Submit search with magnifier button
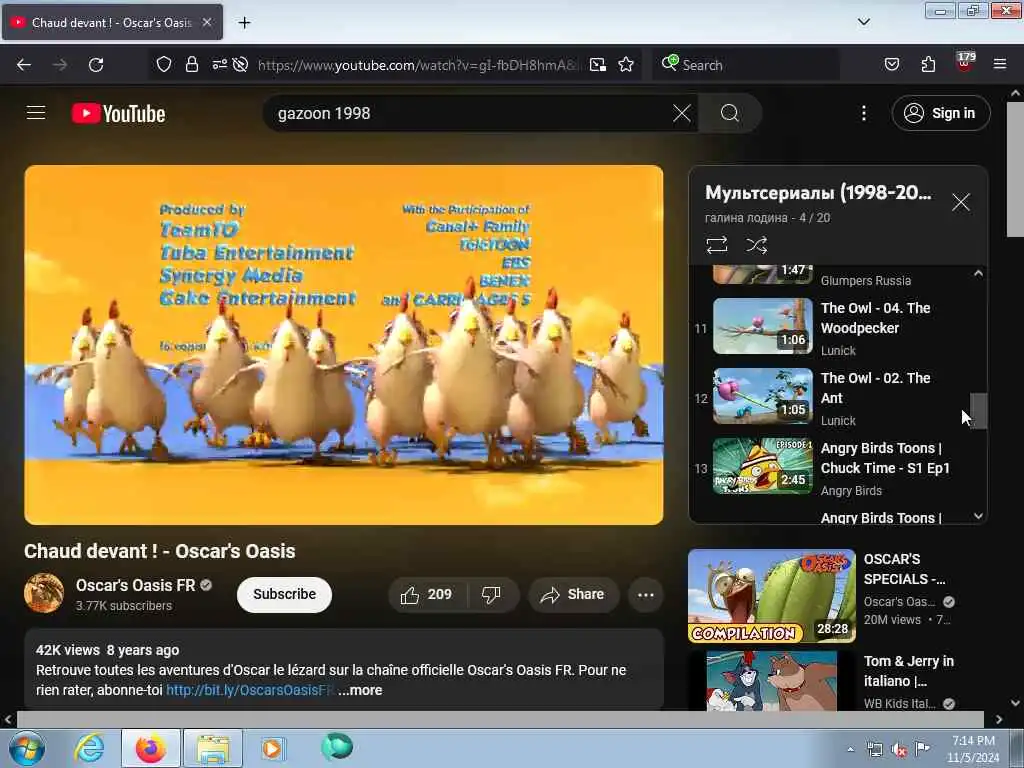Screen dimensions: 1024x768 (x=729, y=113)
